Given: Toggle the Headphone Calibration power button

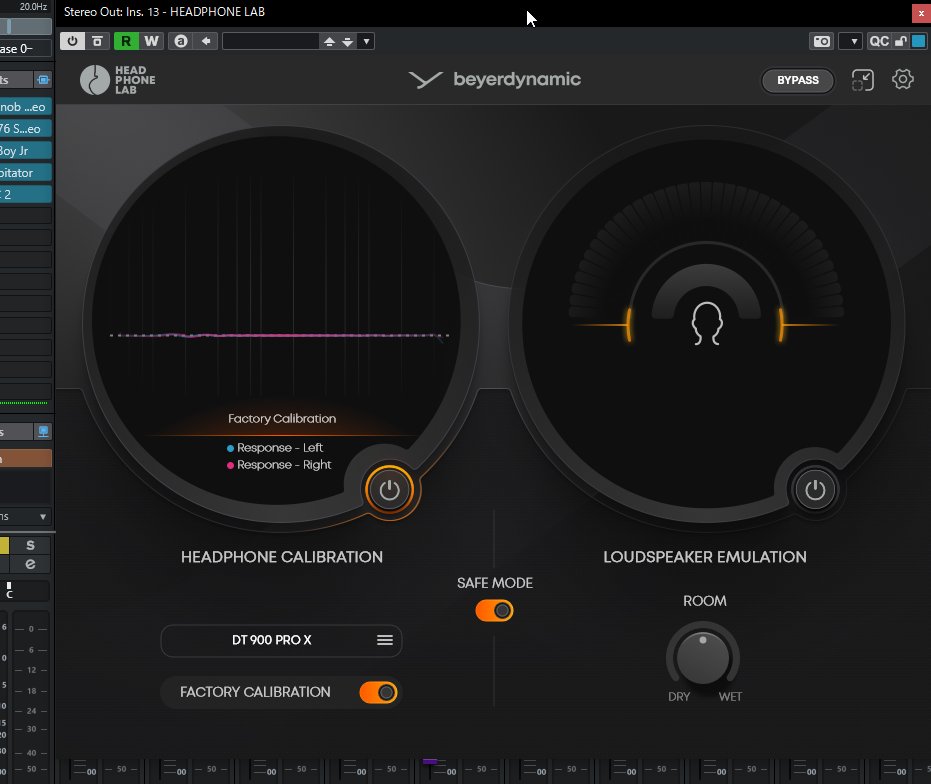Looking at the screenshot, I should pyautogui.click(x=390, y=490).
